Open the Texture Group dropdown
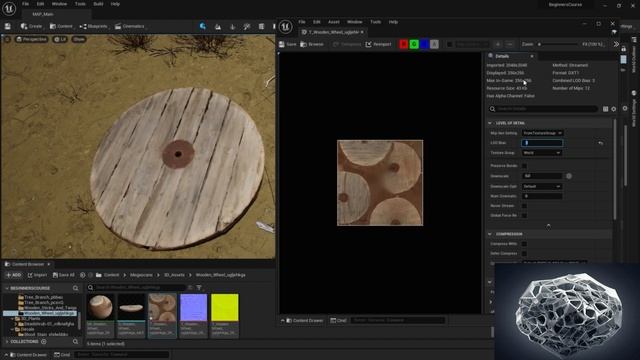This screenshot has height=360, width=640. click(542, 153)
